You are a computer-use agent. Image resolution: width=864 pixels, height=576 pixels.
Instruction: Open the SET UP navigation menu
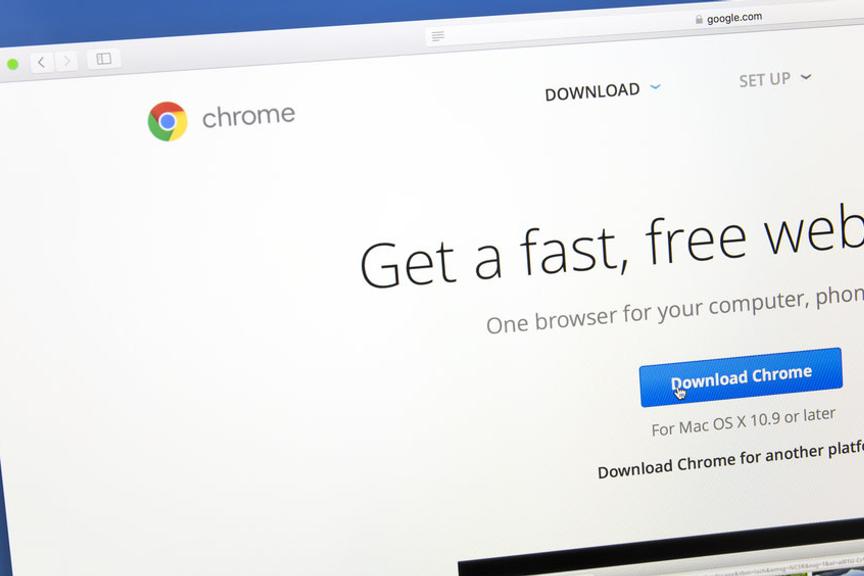(765, 80)
